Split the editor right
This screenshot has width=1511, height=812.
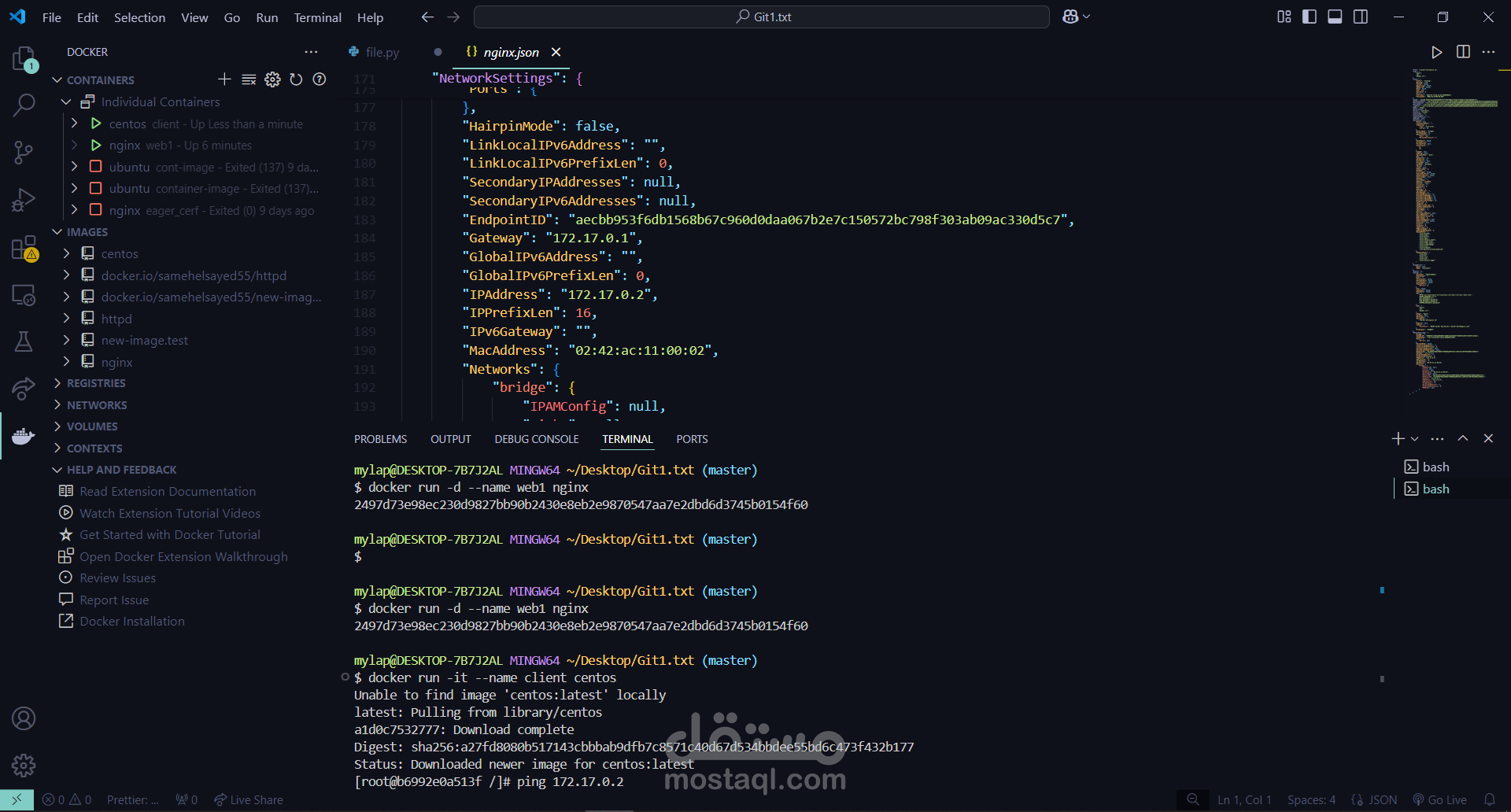(1463, 52)
